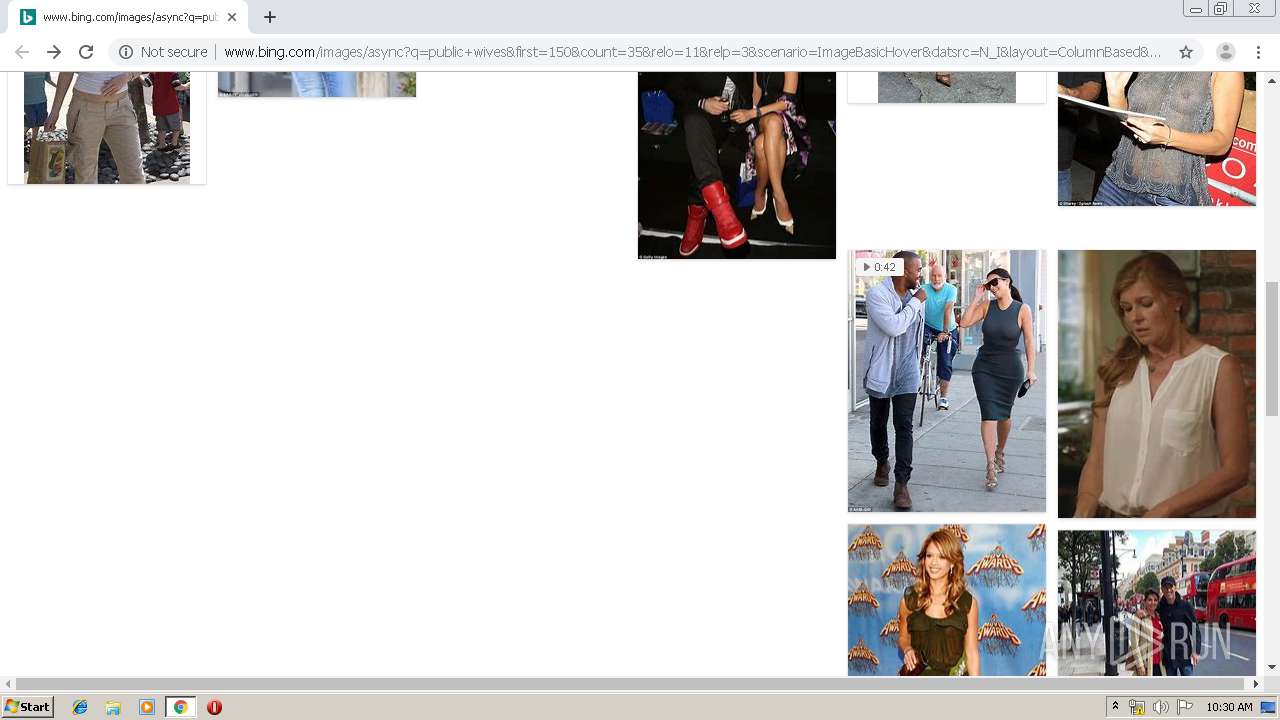This screenshot has width=1280, height=720.
Task: Click the vertical scrollbar up arrow
Action: 1272,79
